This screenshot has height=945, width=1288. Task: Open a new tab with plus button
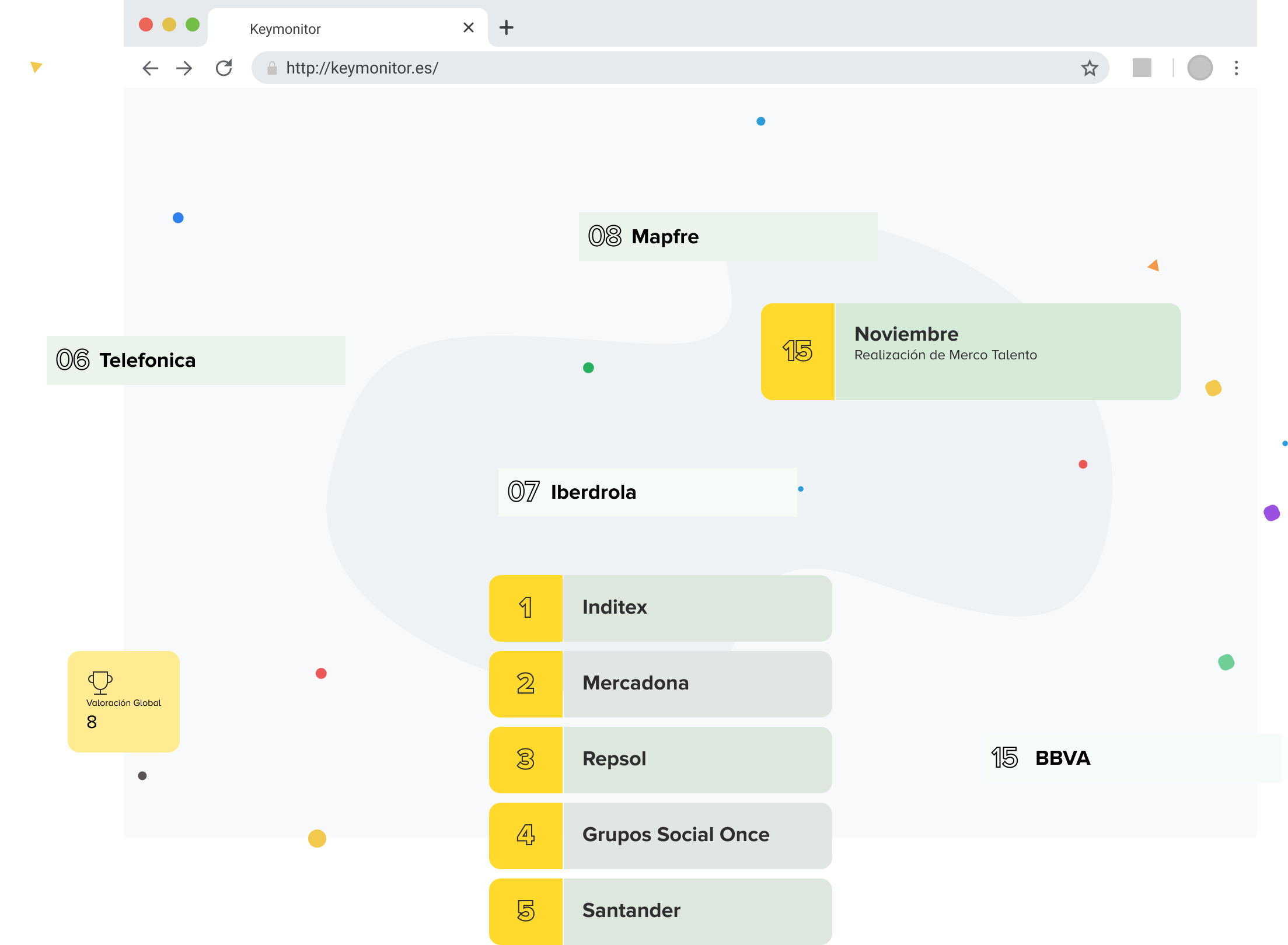(x=507, y=27)
